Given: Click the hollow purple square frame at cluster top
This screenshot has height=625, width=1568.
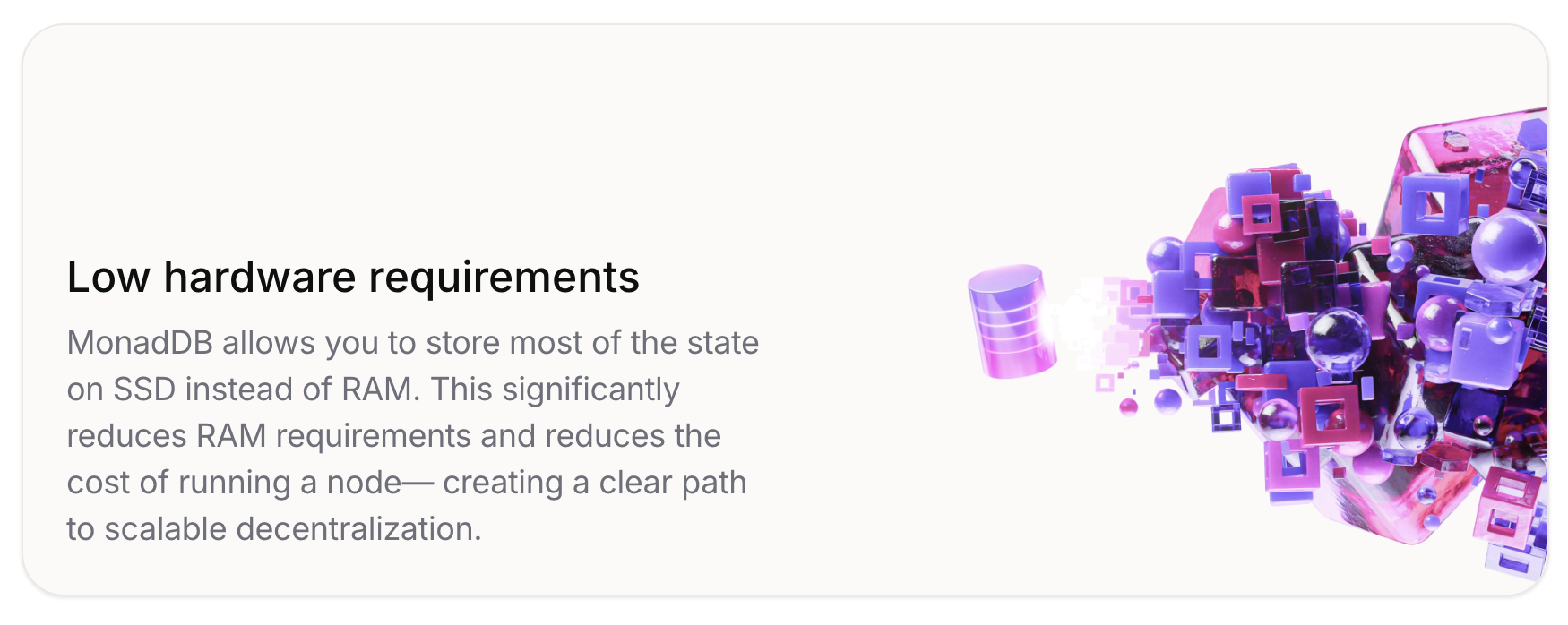Looking at the screenshot, I should tap(1434, 201).
